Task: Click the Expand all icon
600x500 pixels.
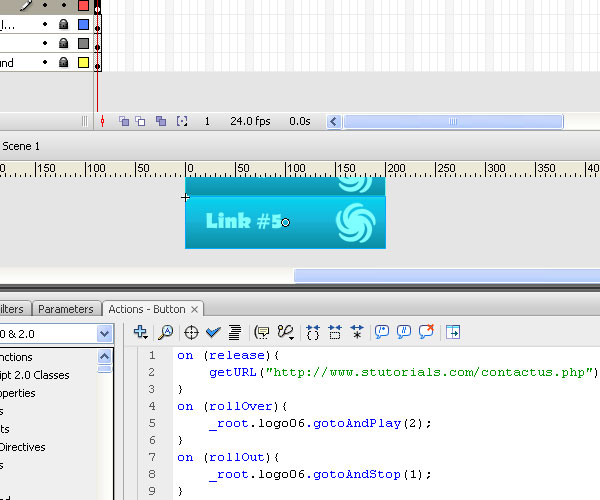Action: 357,332
